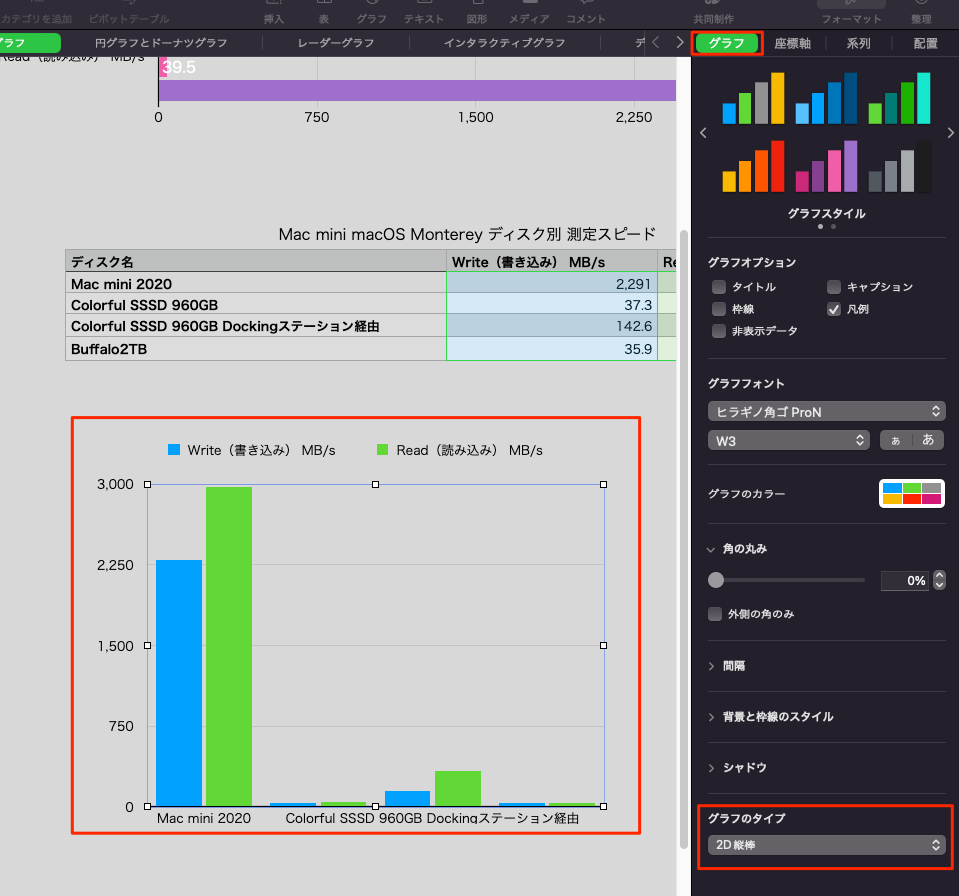Select the Colorful SSSD 960GB table cell
Viewport: 959px width, 896px height.
point(256,305)
